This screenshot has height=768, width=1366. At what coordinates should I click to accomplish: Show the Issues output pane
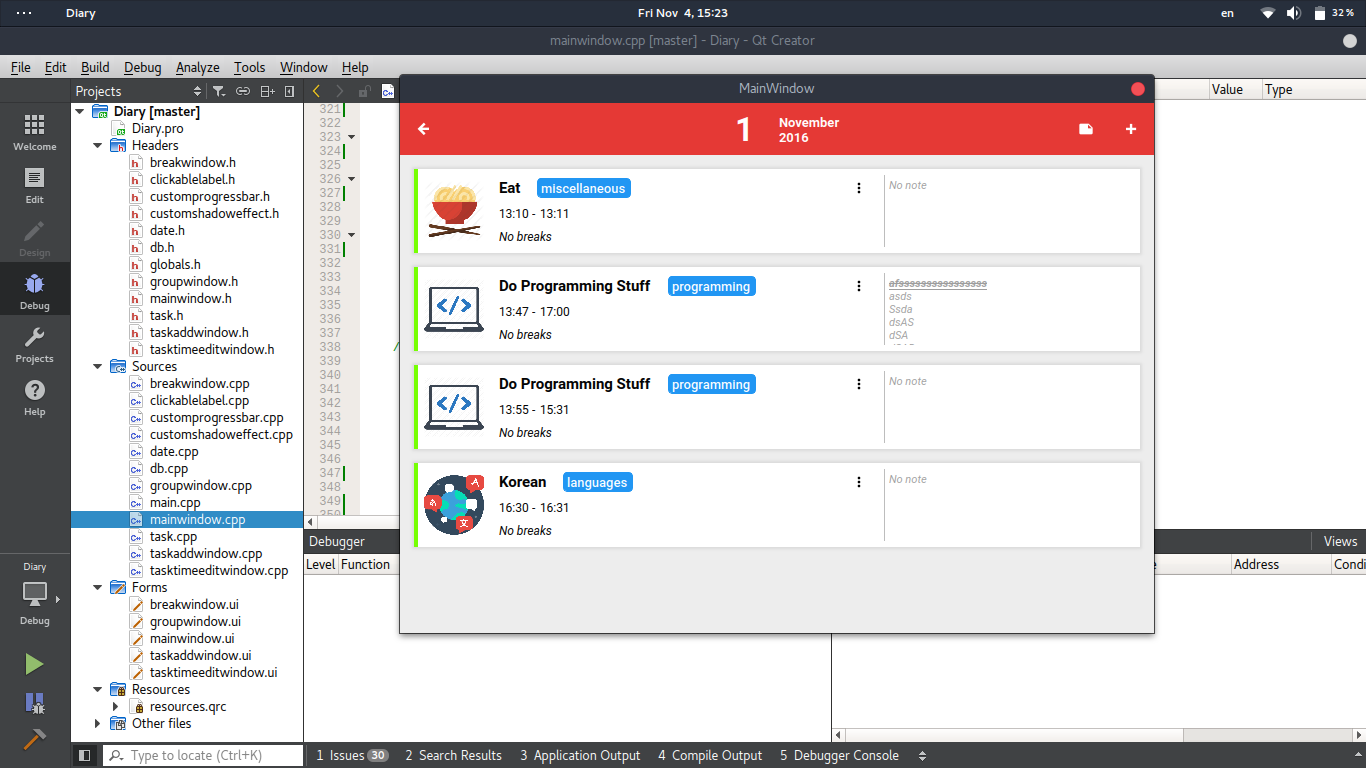(352, 756)
